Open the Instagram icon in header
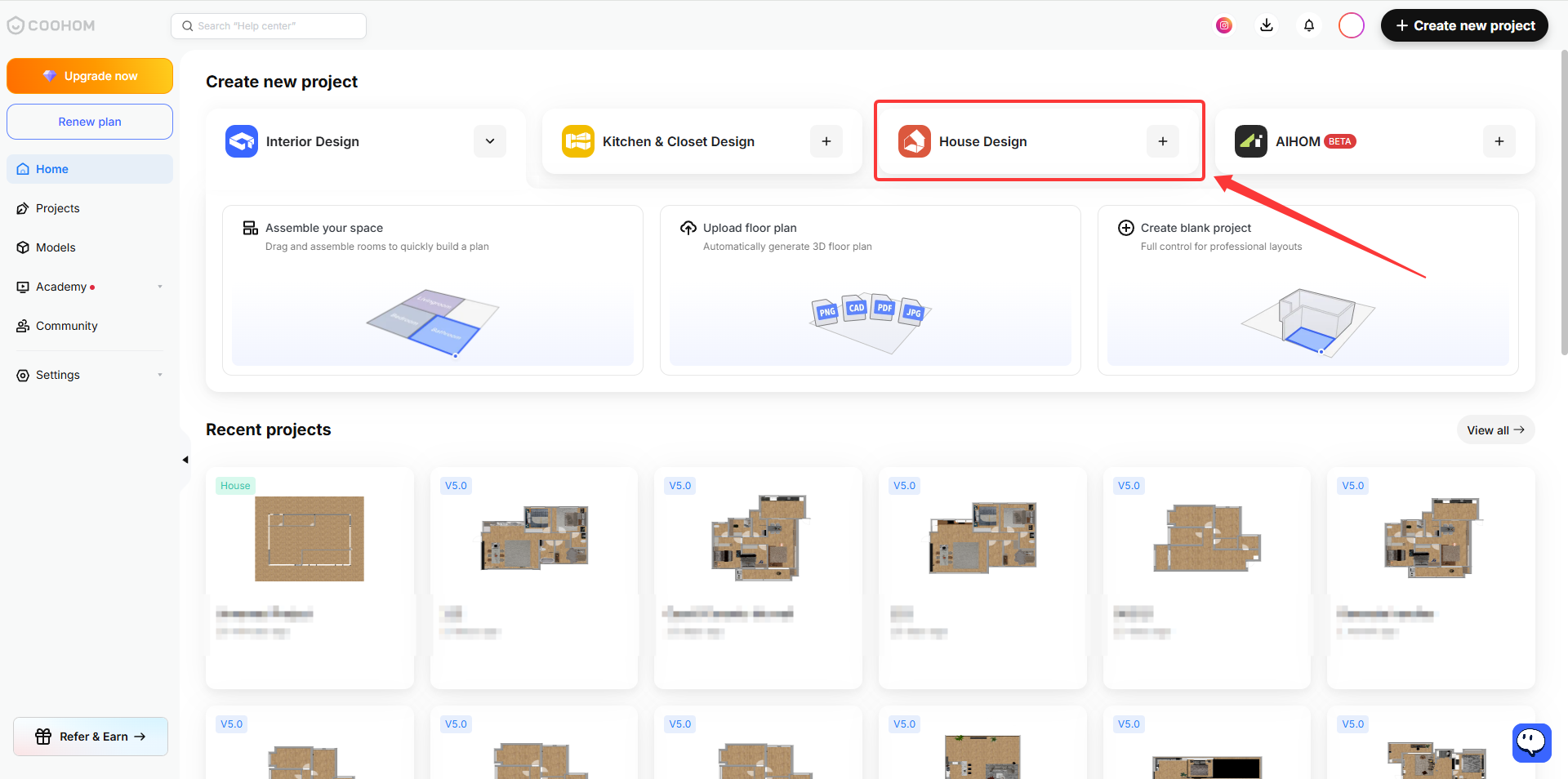The image size is (1568, 779). pyautogui.click(x=1224, y=25)
